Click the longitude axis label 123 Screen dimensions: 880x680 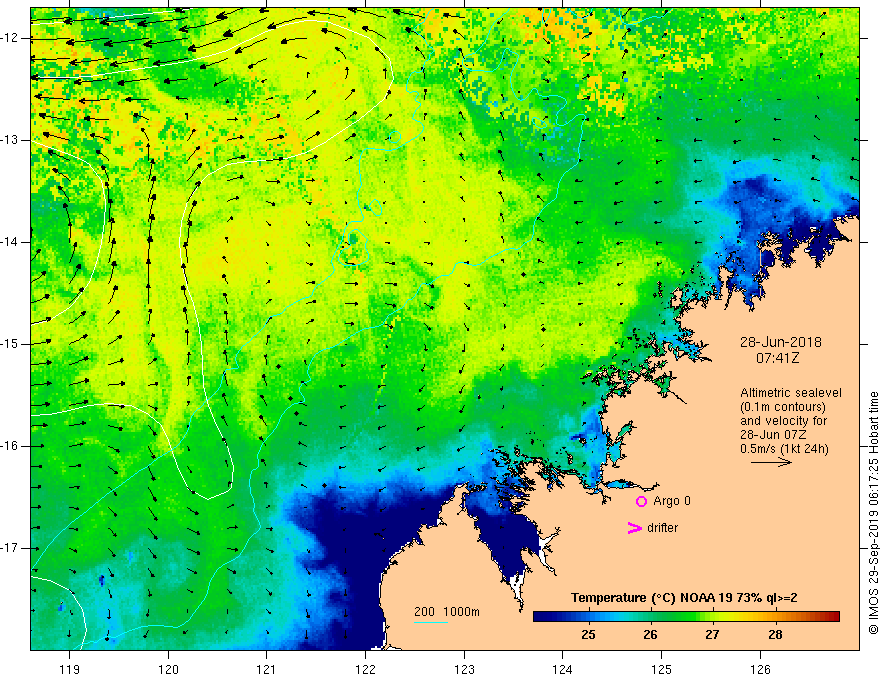(464, 669)
